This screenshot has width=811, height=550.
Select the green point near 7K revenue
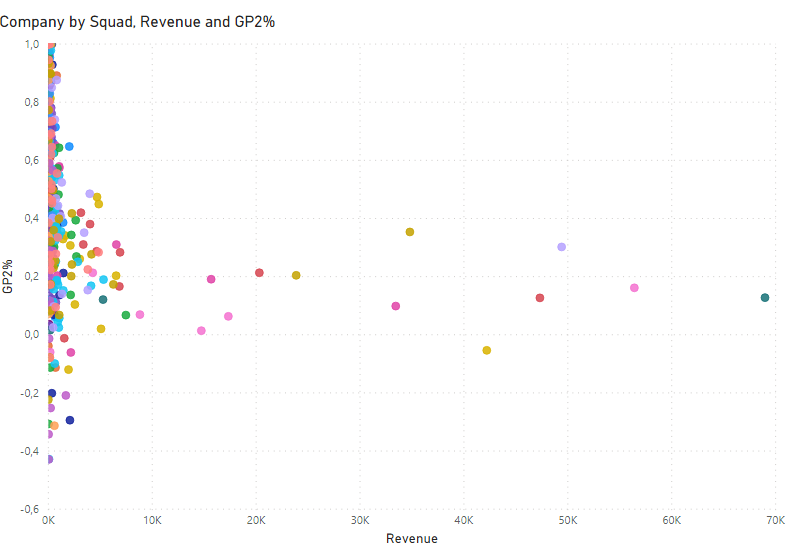(x=126, y=315)
